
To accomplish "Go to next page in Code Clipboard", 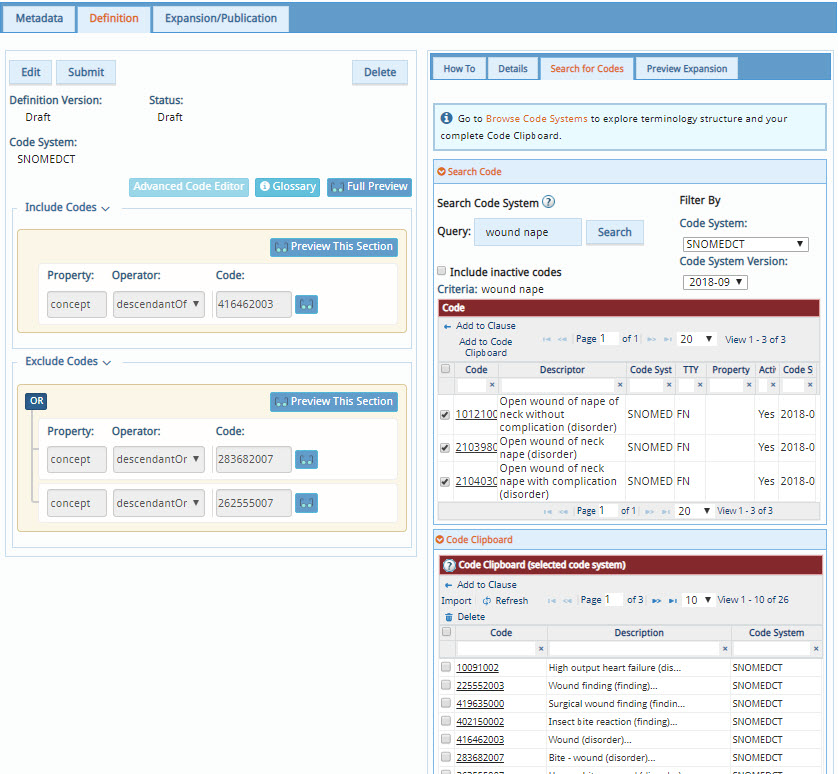I will [x=657, y=600].
